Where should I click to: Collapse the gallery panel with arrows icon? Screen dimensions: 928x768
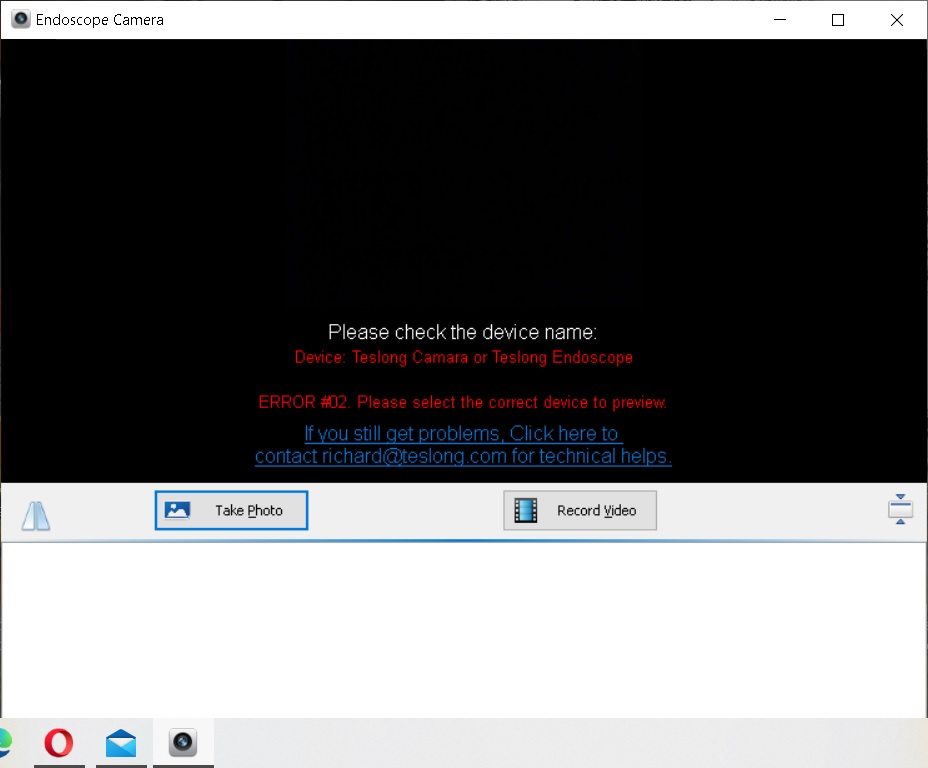(x=900, y=509)
